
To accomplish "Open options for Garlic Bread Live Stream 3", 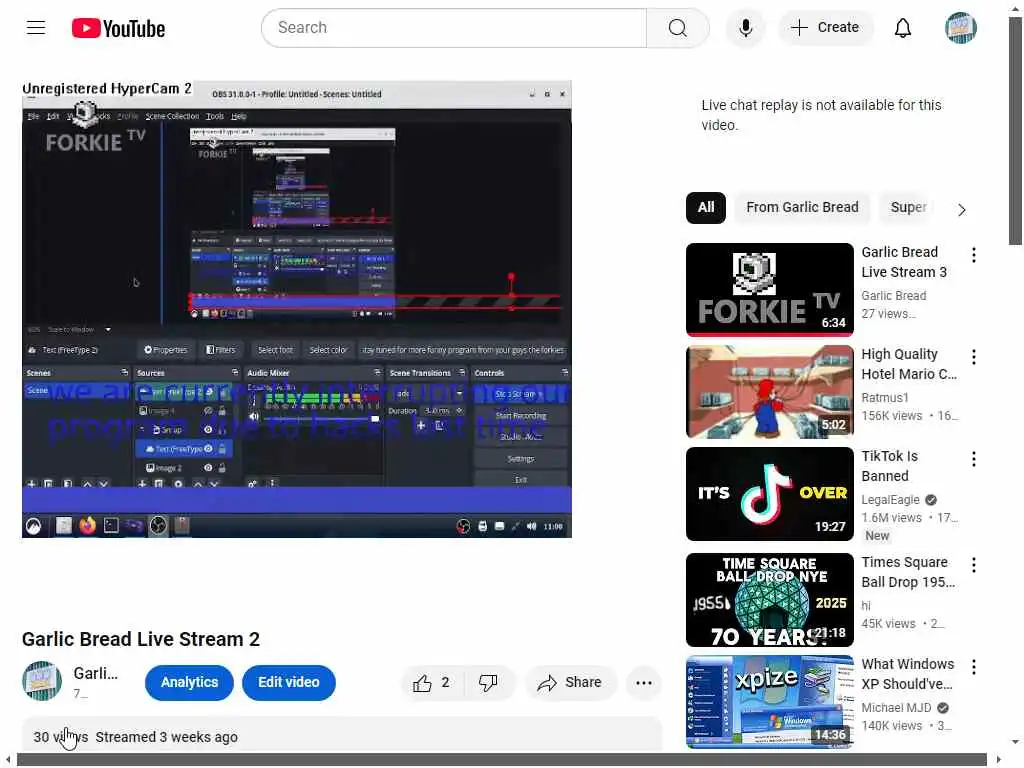I will 974,255.
